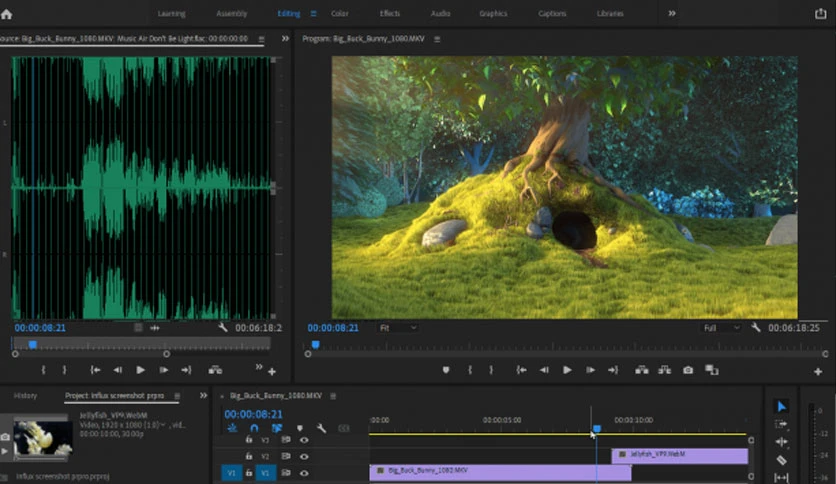Click Lift button in Program monitor

(x=641, y=370)
